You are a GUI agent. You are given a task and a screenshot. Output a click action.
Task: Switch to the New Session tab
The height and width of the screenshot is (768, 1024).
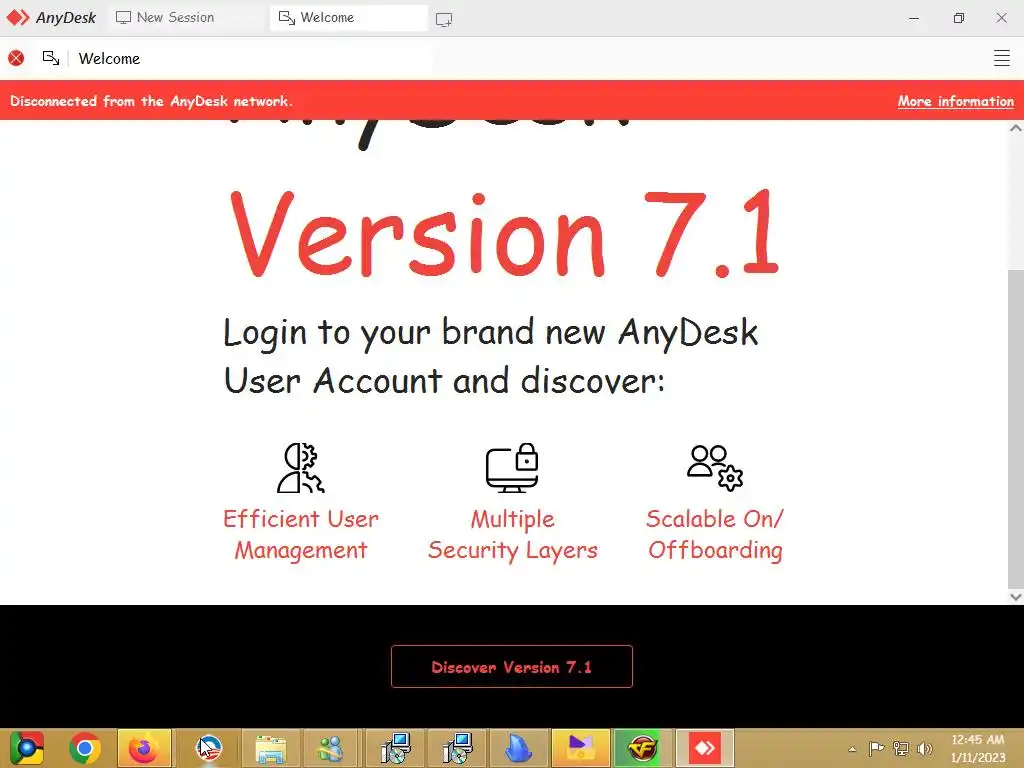(176, 18)
